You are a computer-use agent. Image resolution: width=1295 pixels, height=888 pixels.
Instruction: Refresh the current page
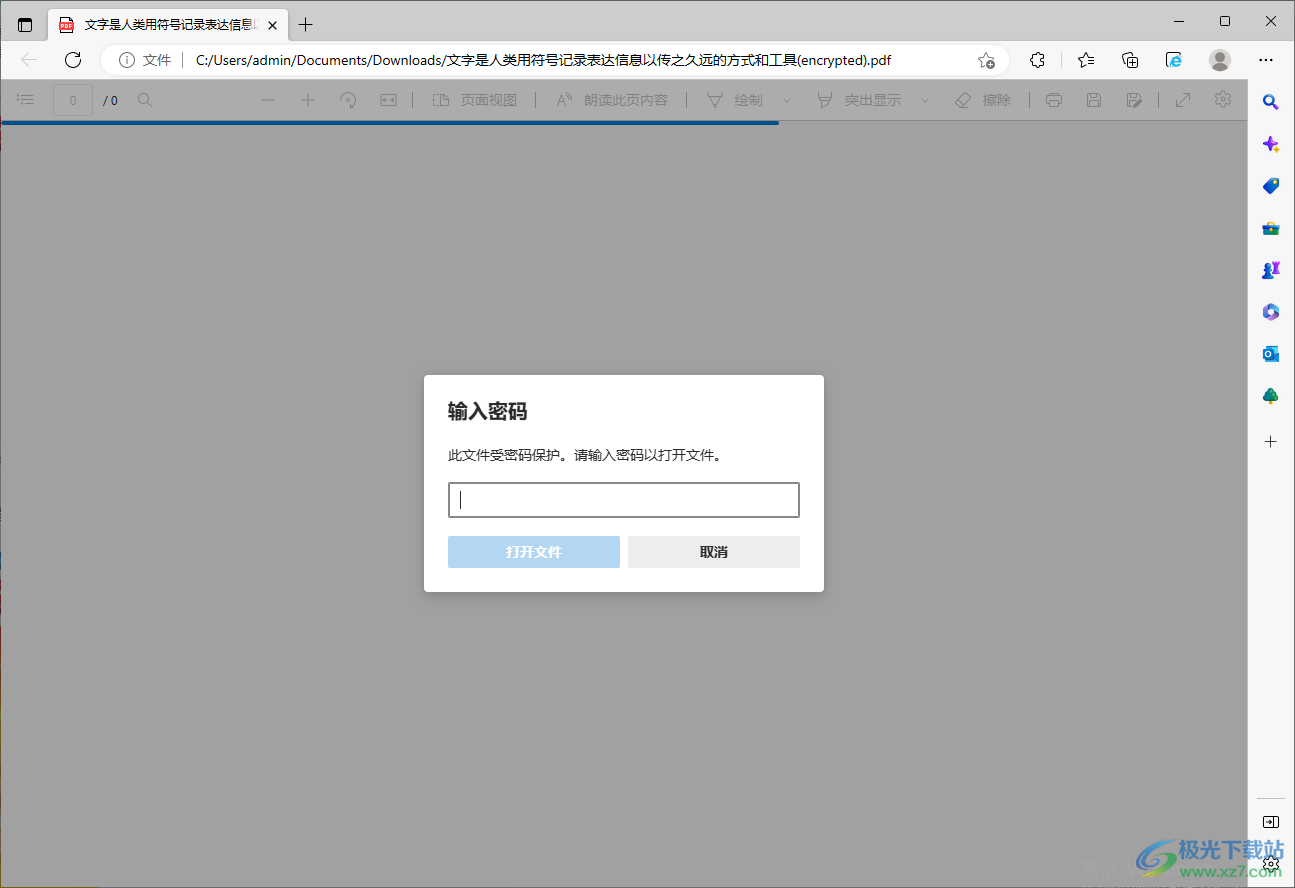[73, 60]
